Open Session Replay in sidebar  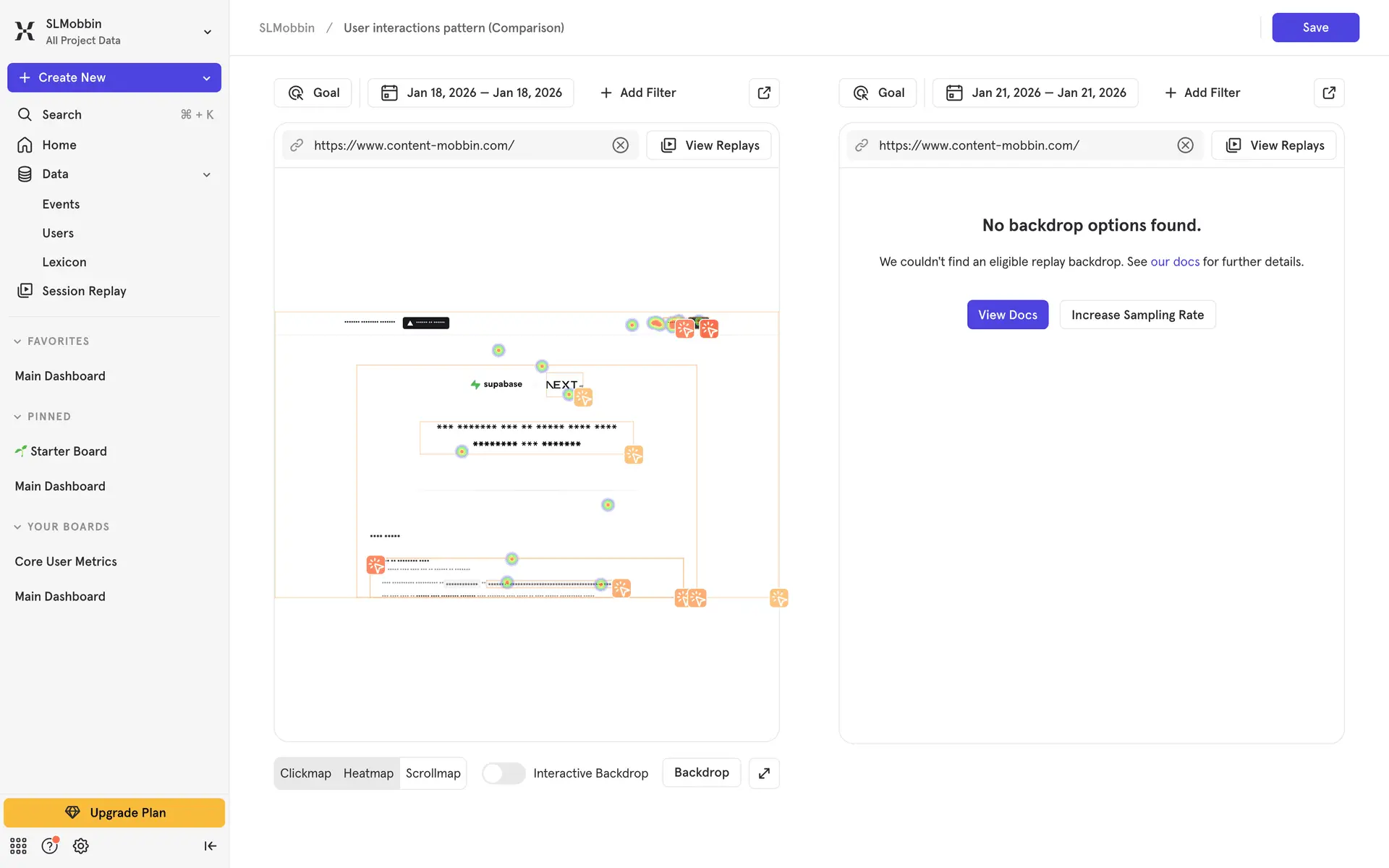(84, 291)
